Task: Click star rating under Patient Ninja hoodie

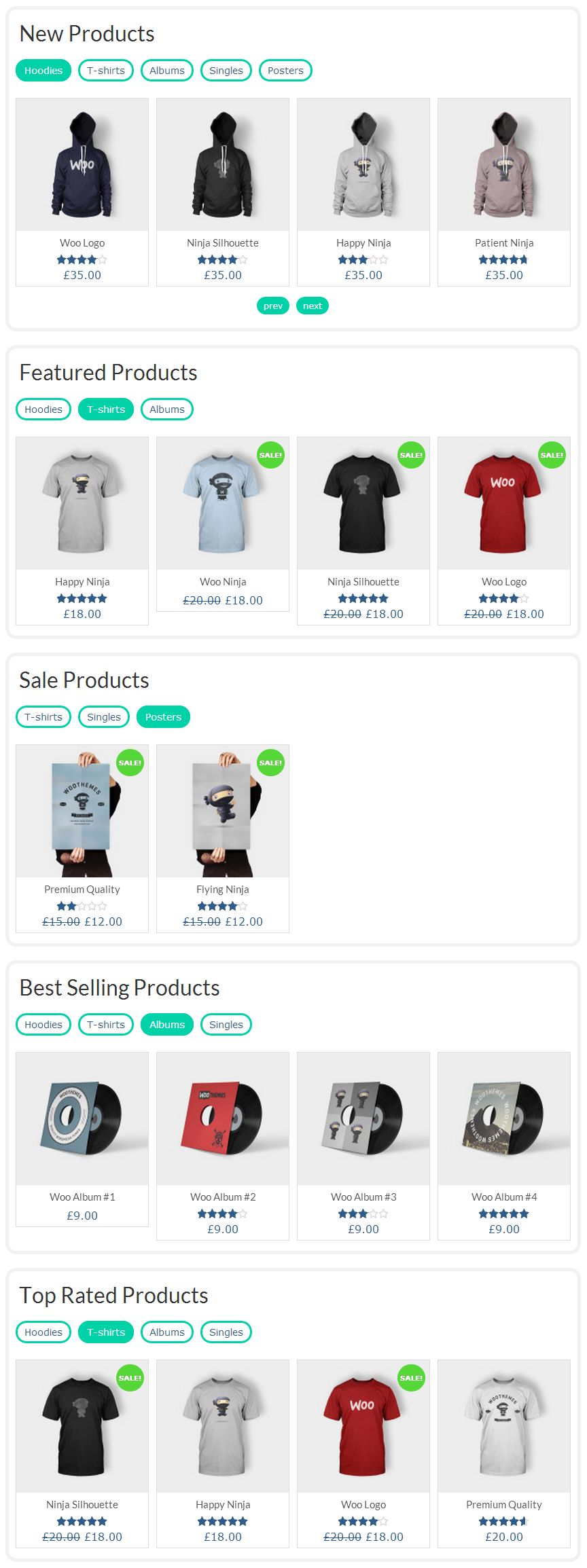Action: 503,259
